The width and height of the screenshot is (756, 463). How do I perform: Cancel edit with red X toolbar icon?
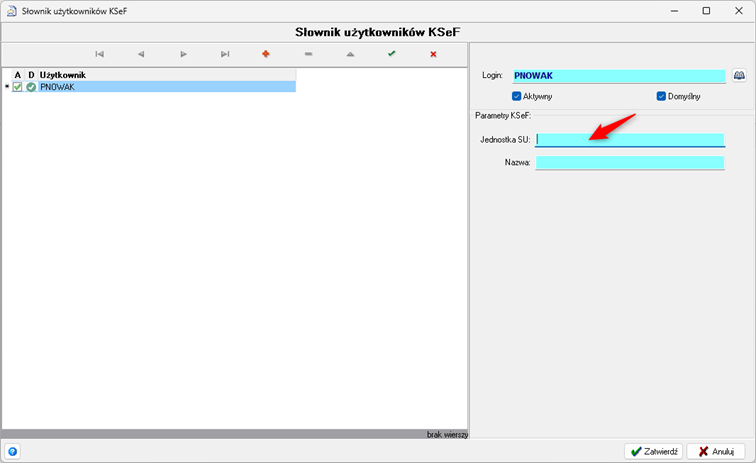[433, 54]
